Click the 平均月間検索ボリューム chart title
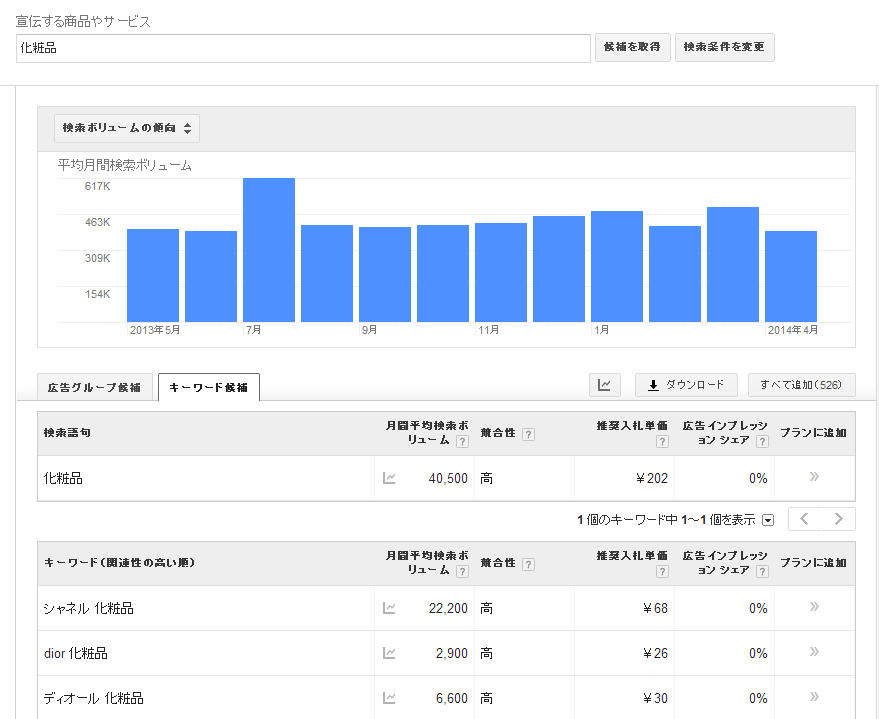This screenshot has width=879, height=719. 124,165
